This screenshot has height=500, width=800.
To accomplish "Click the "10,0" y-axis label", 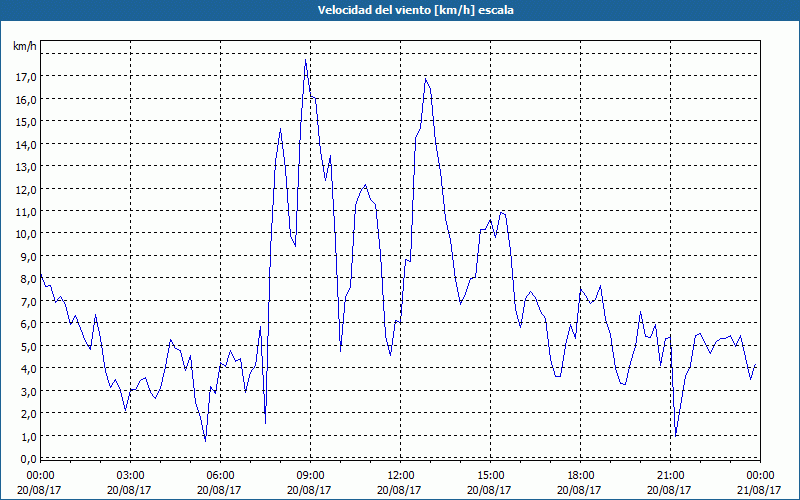I will (26, 234).
